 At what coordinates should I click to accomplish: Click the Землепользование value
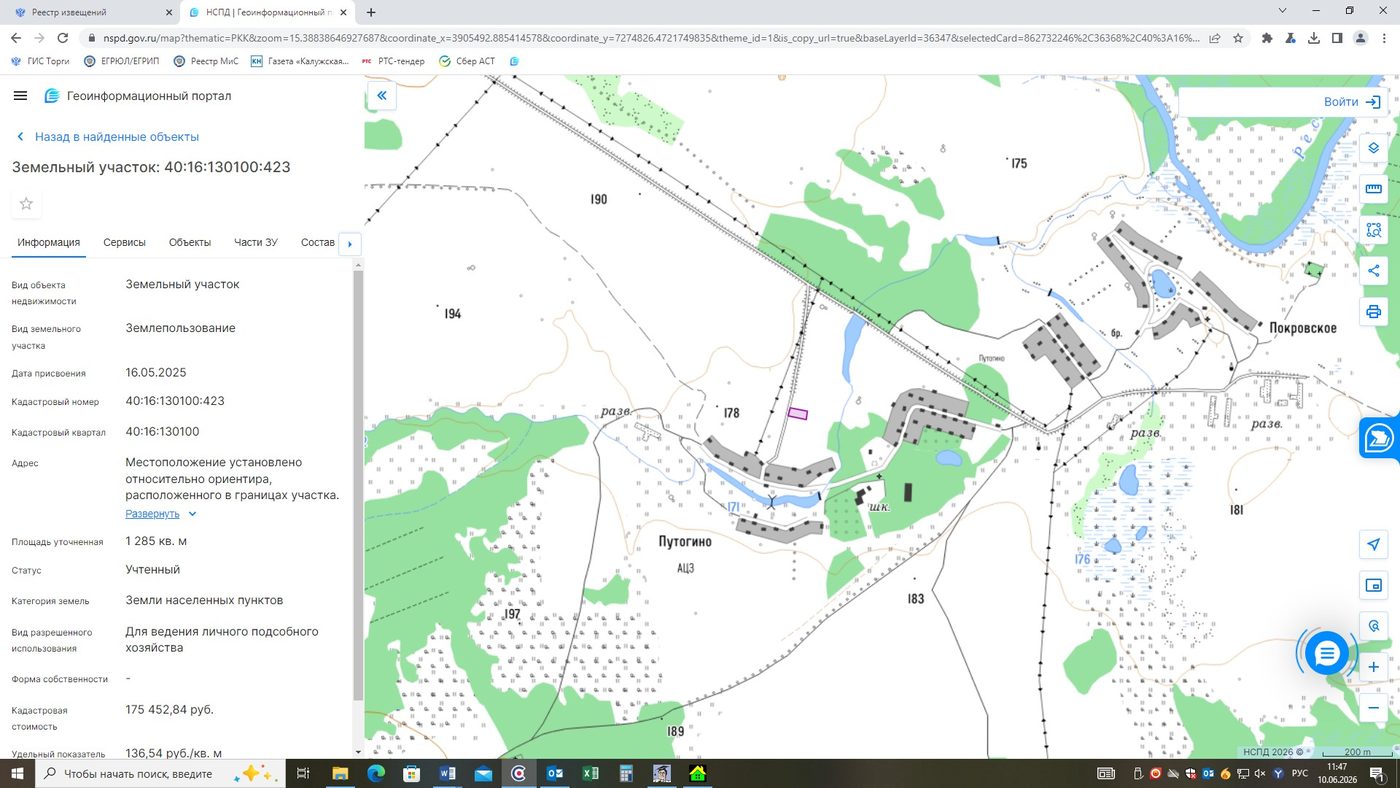[180, 328]
